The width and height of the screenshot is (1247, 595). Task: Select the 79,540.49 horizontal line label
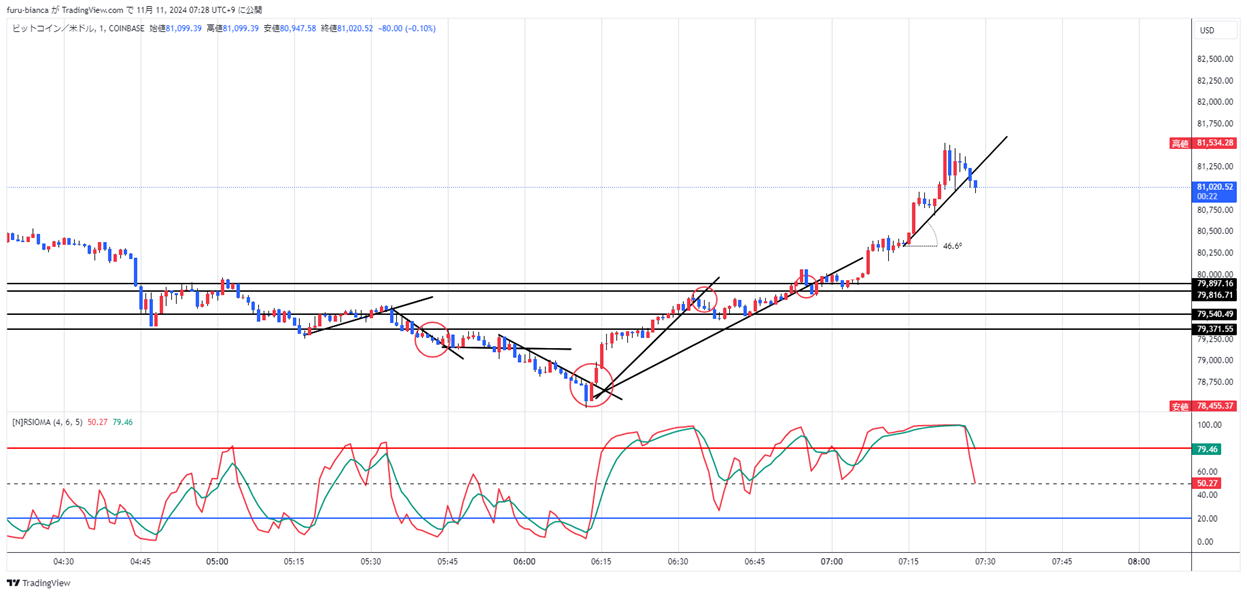tap(1216, 314)
